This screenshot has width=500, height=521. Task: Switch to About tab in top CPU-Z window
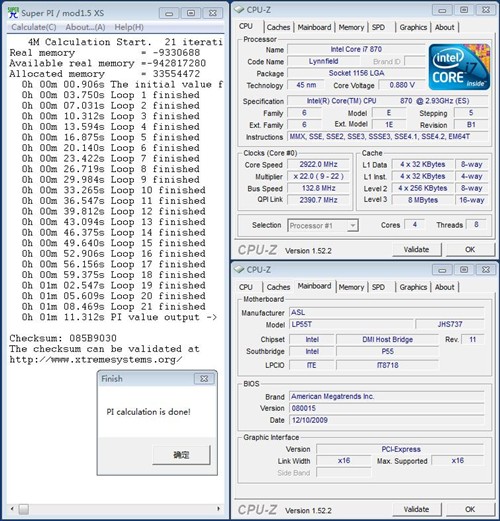(445, 27)
